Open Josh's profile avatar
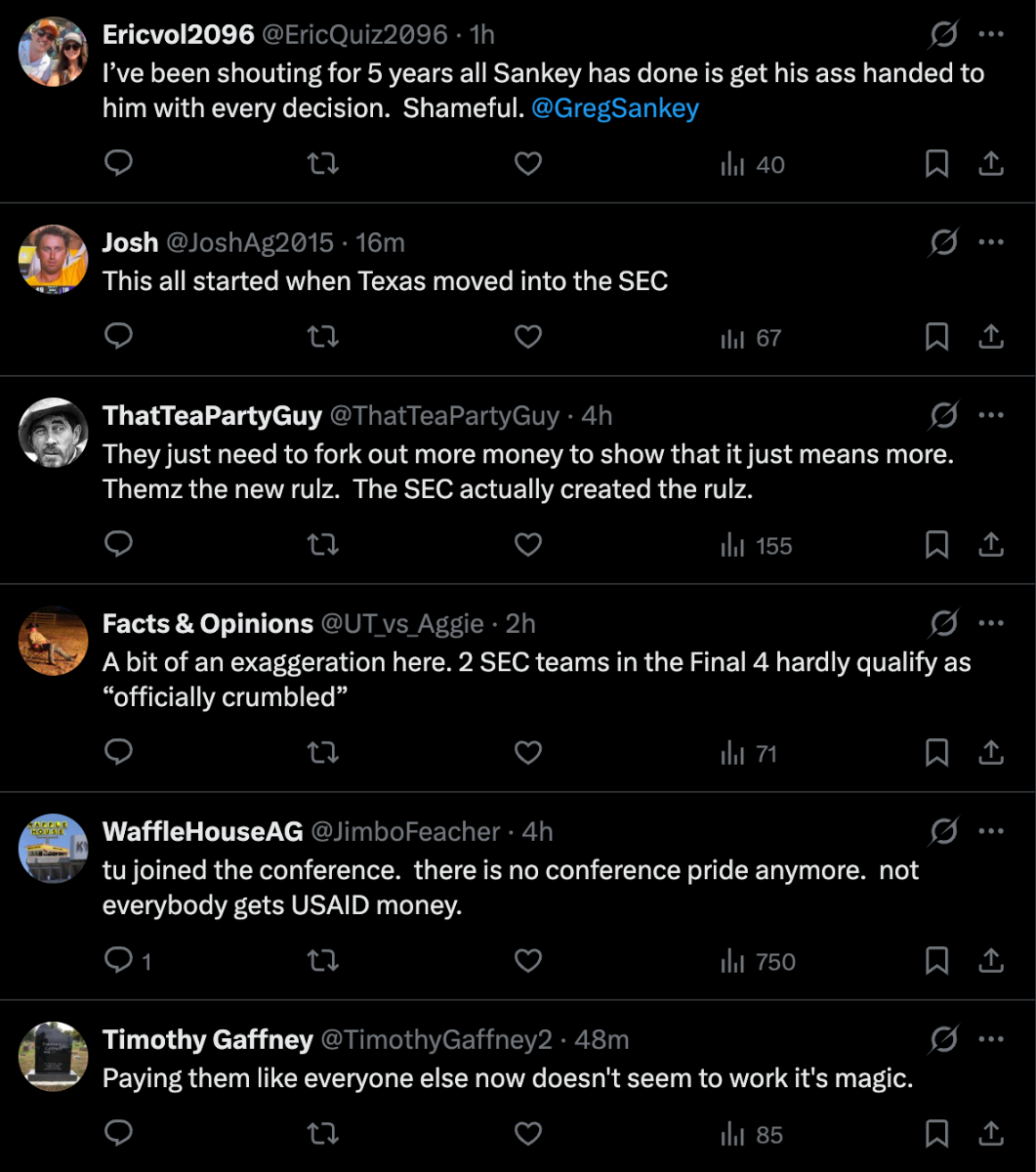 click(x=53, y=256)
